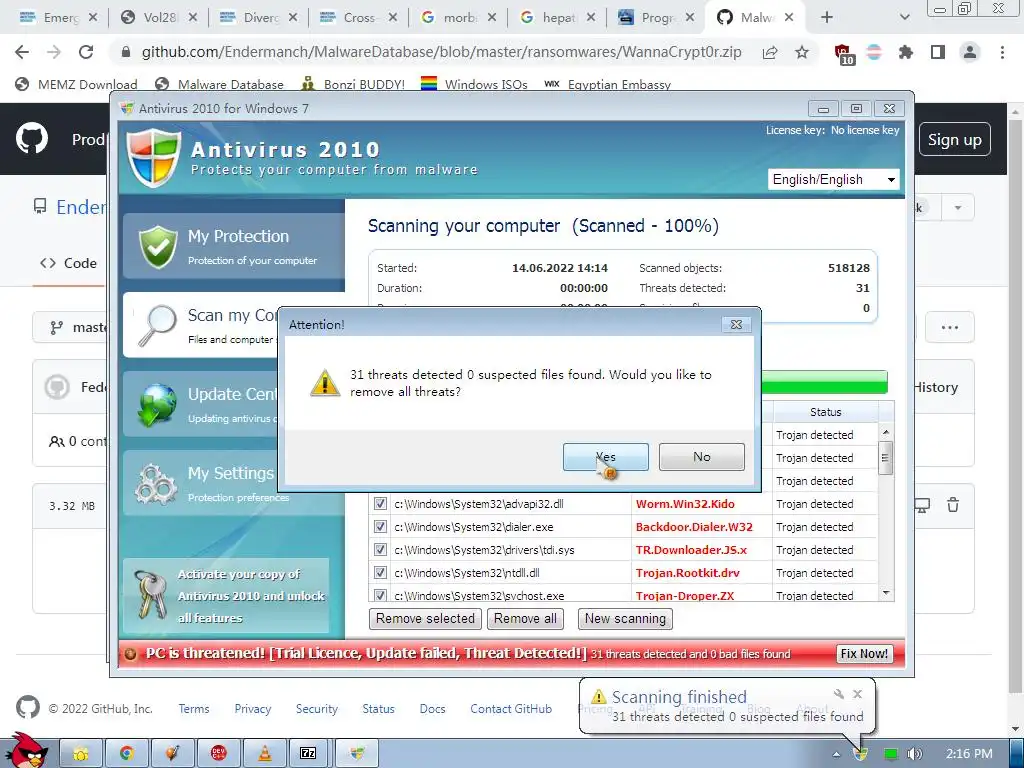Switch to the Vol28 tab
The height and width of the screenshot is (768, 1024).
(159, 18)
